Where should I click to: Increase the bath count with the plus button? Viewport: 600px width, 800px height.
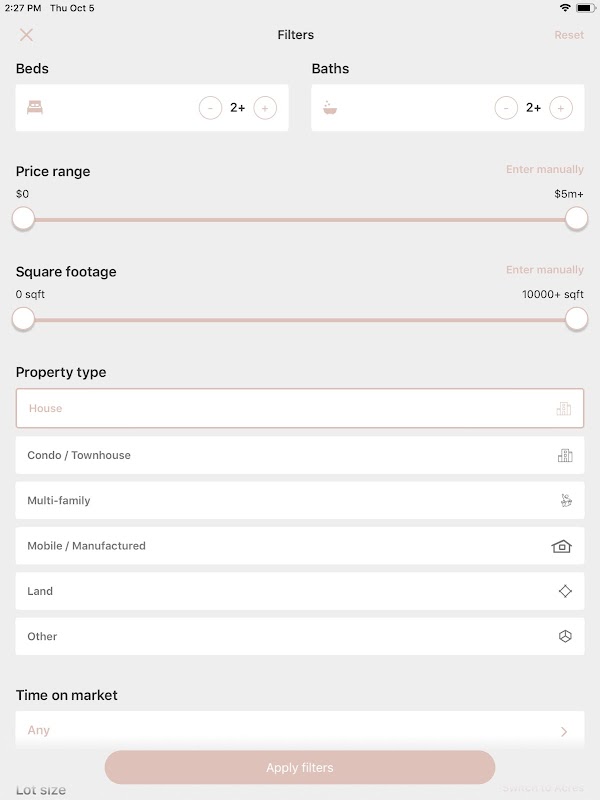pos(561,108)
